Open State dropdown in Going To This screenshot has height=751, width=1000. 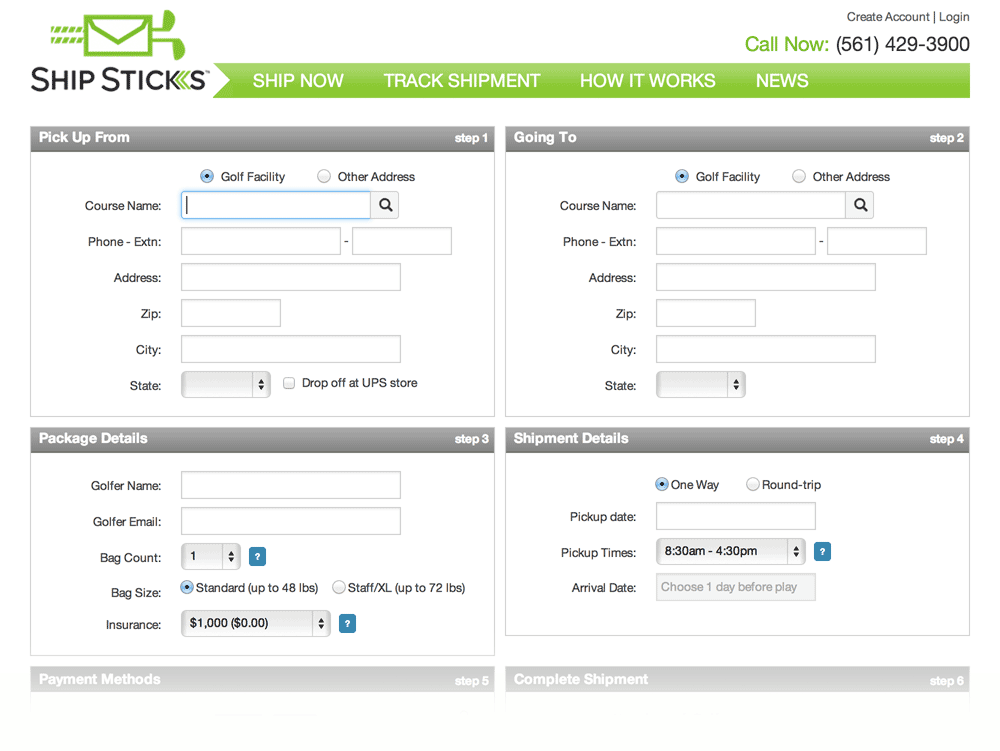point(701,384)
